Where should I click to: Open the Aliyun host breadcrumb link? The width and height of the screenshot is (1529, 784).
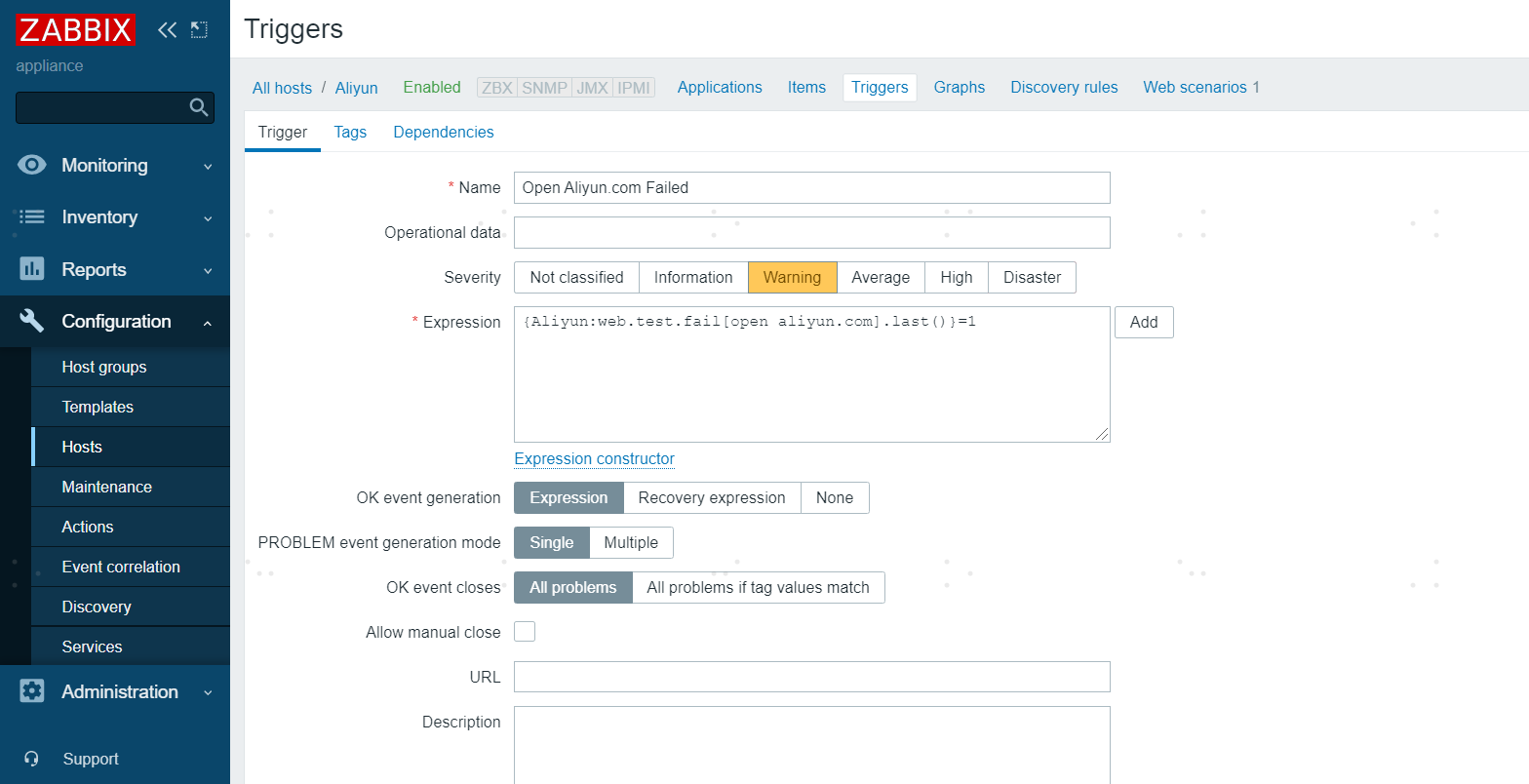coord(356,88)
